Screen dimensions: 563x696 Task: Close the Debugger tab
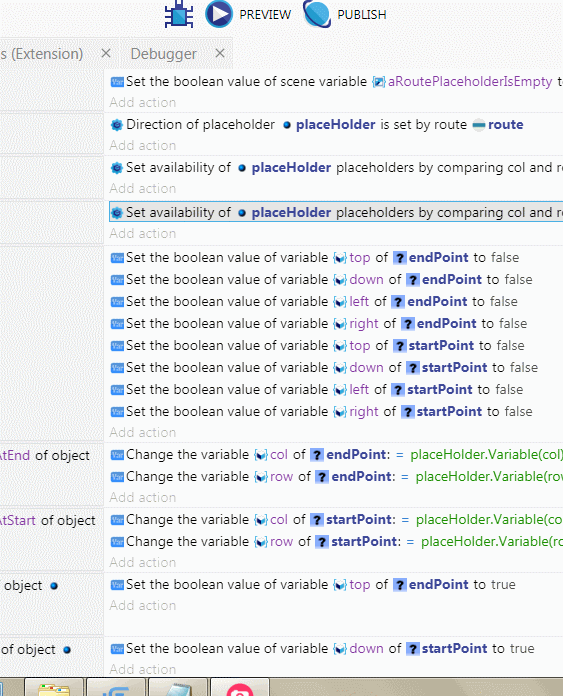(220, 53)
